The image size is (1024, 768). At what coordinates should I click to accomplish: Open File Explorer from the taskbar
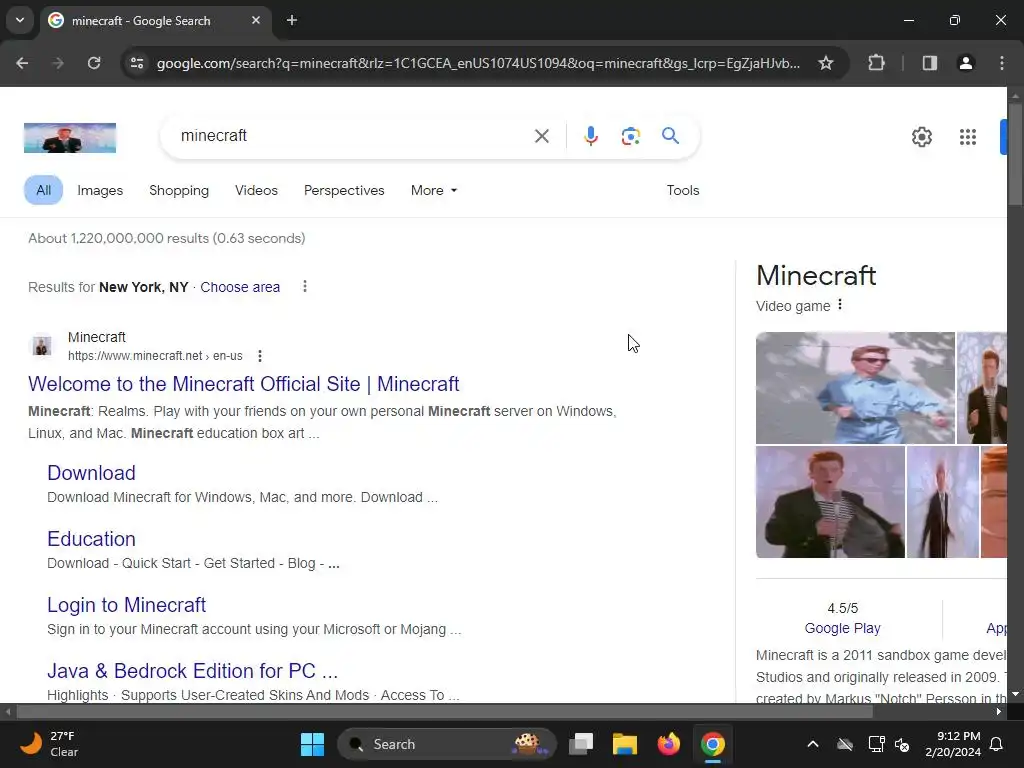[x=624, y=744]
